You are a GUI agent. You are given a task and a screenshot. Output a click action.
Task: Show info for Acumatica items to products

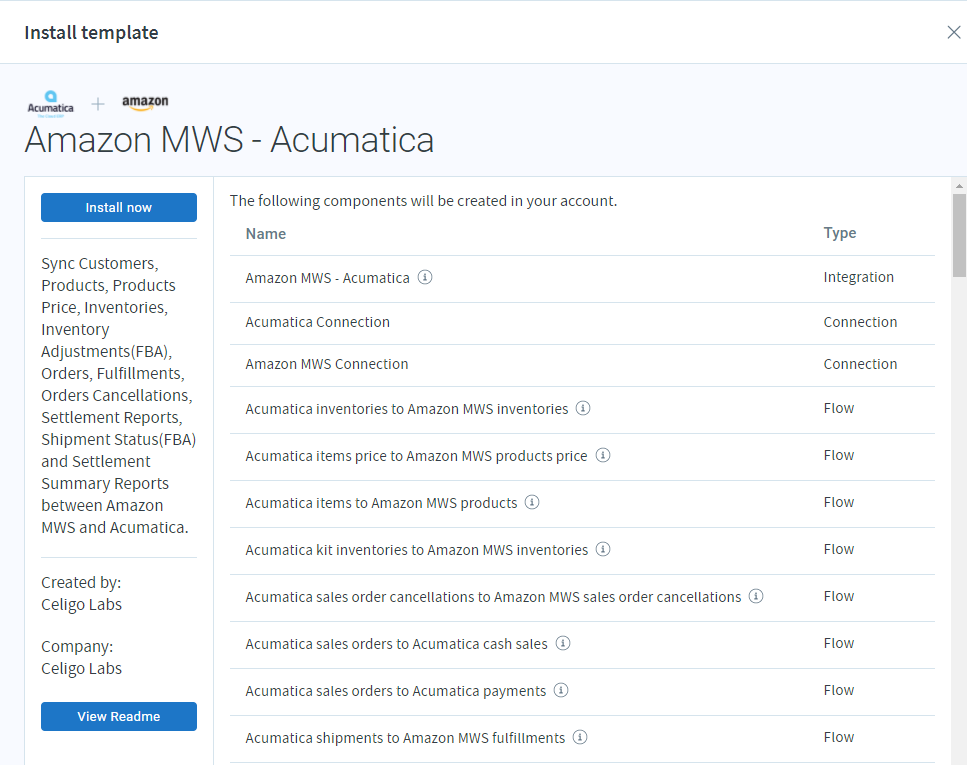click(532, 502)
